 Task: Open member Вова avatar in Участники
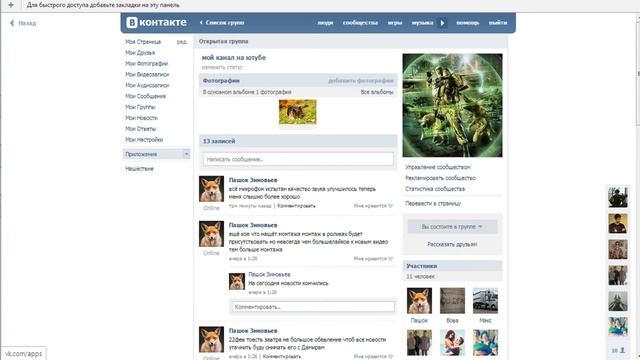tap(452, 301)
